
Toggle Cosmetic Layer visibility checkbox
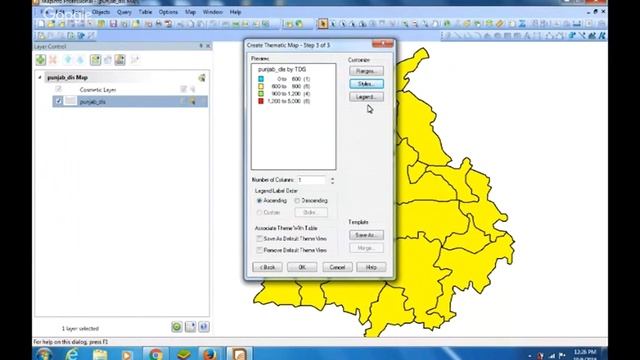(59, 89)
